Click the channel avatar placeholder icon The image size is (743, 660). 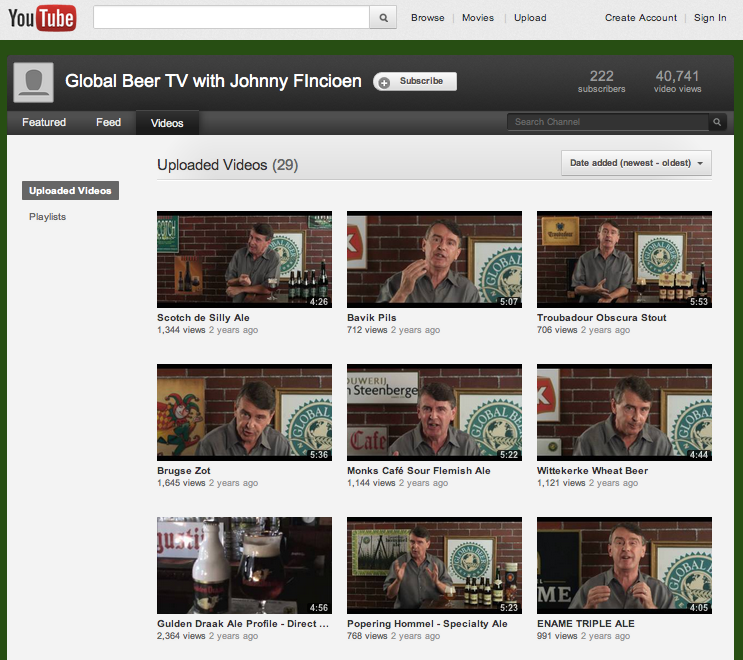click(33, 82)
